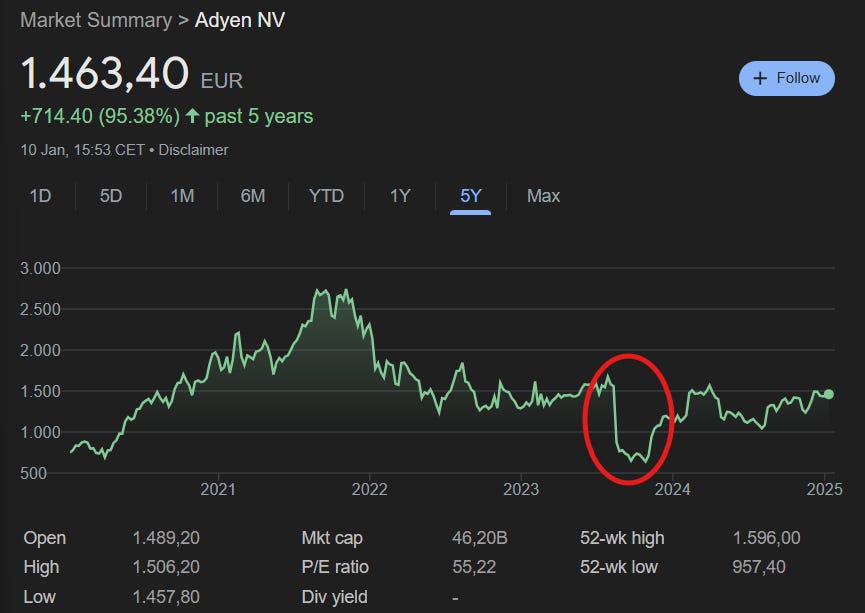Click the Follow button

click(x=786, y=78)
